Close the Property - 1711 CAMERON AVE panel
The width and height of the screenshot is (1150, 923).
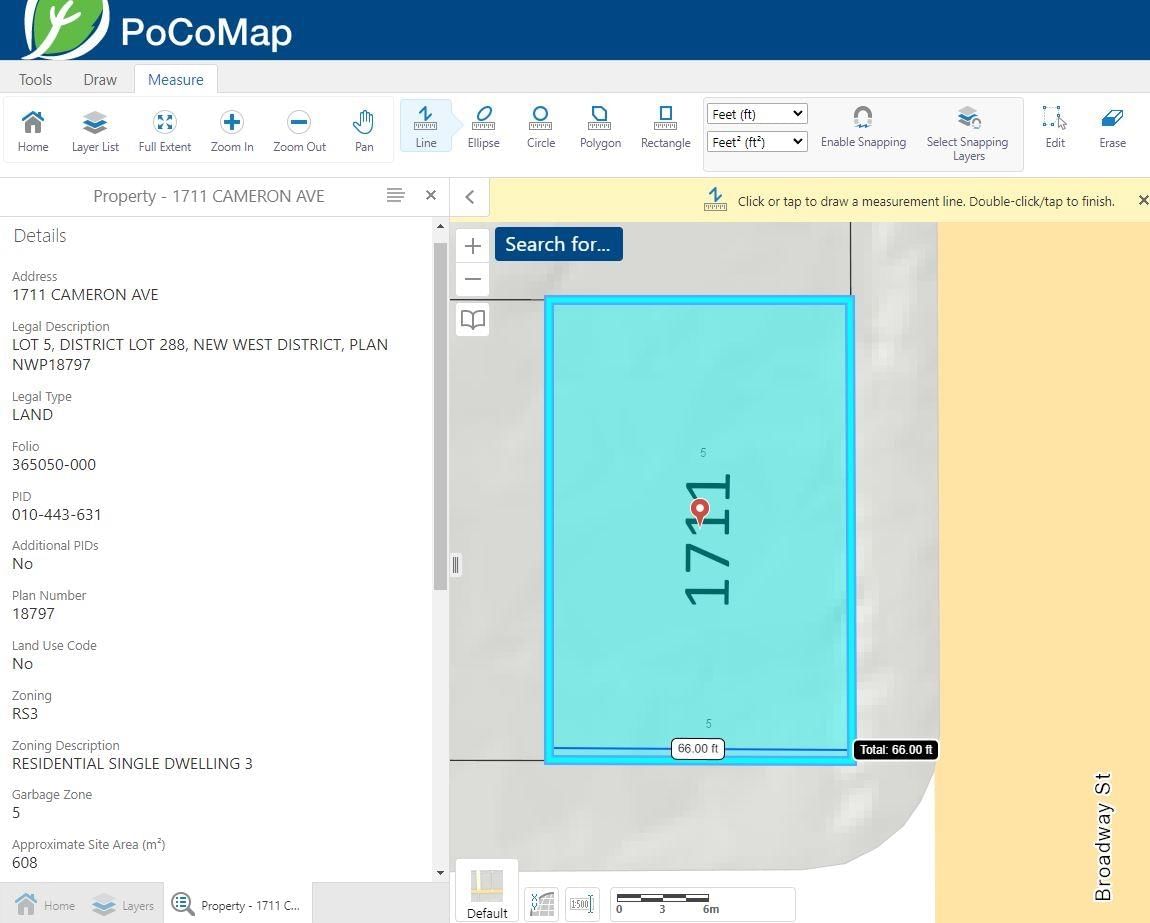431,195
